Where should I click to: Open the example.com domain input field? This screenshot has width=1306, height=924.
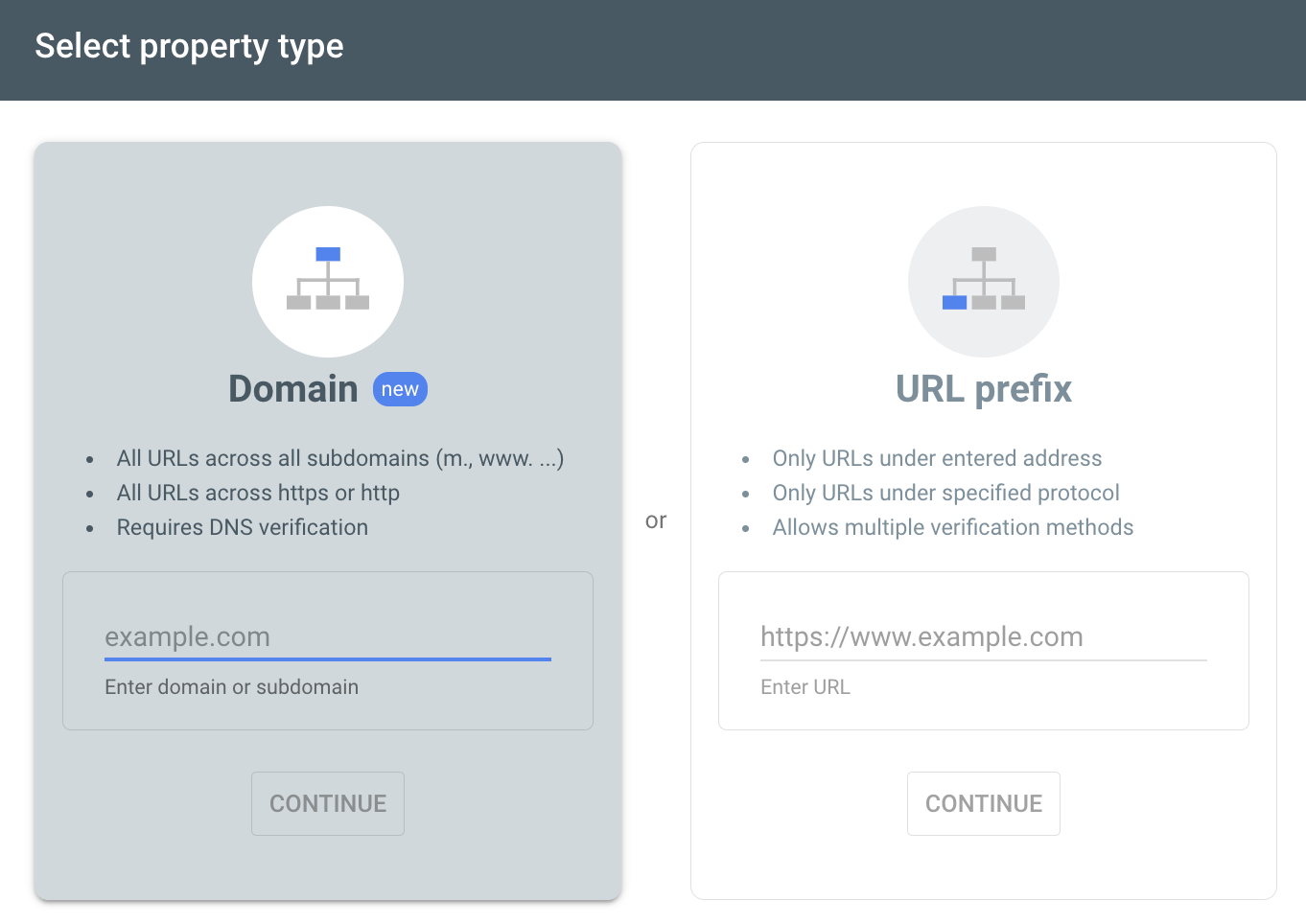tap(328, 636)
